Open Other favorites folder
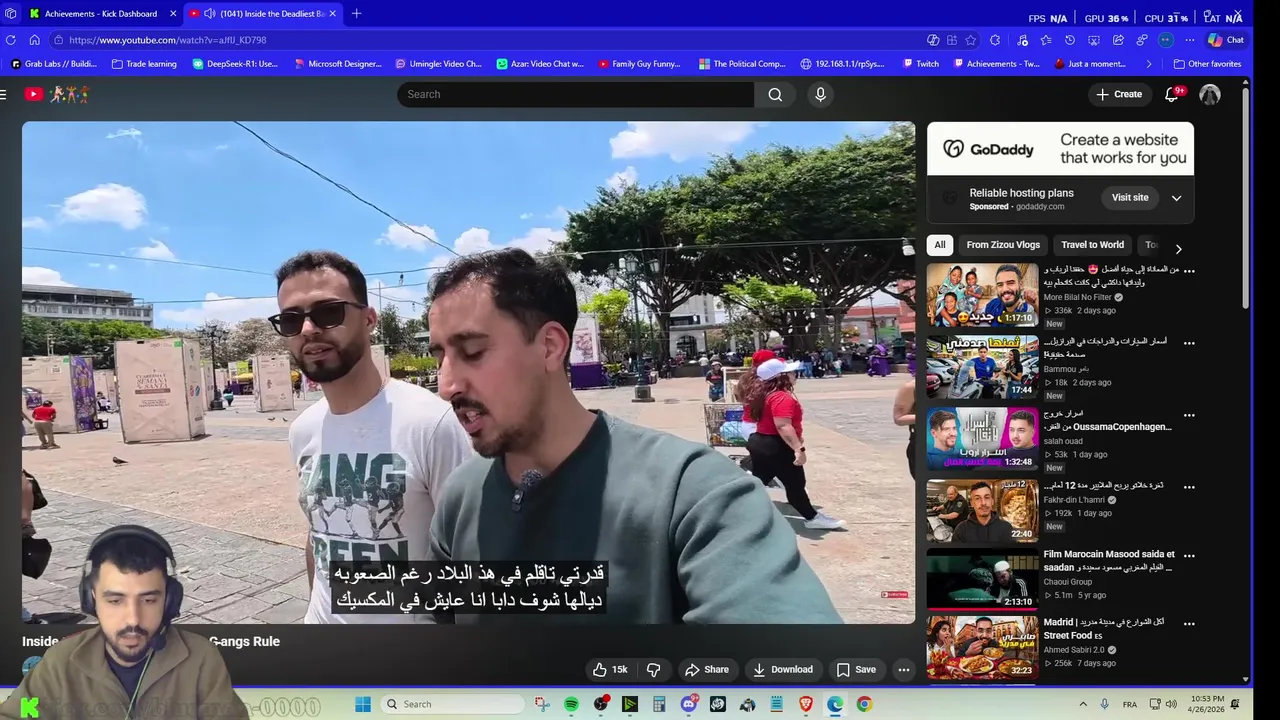 pos(1207,64)
